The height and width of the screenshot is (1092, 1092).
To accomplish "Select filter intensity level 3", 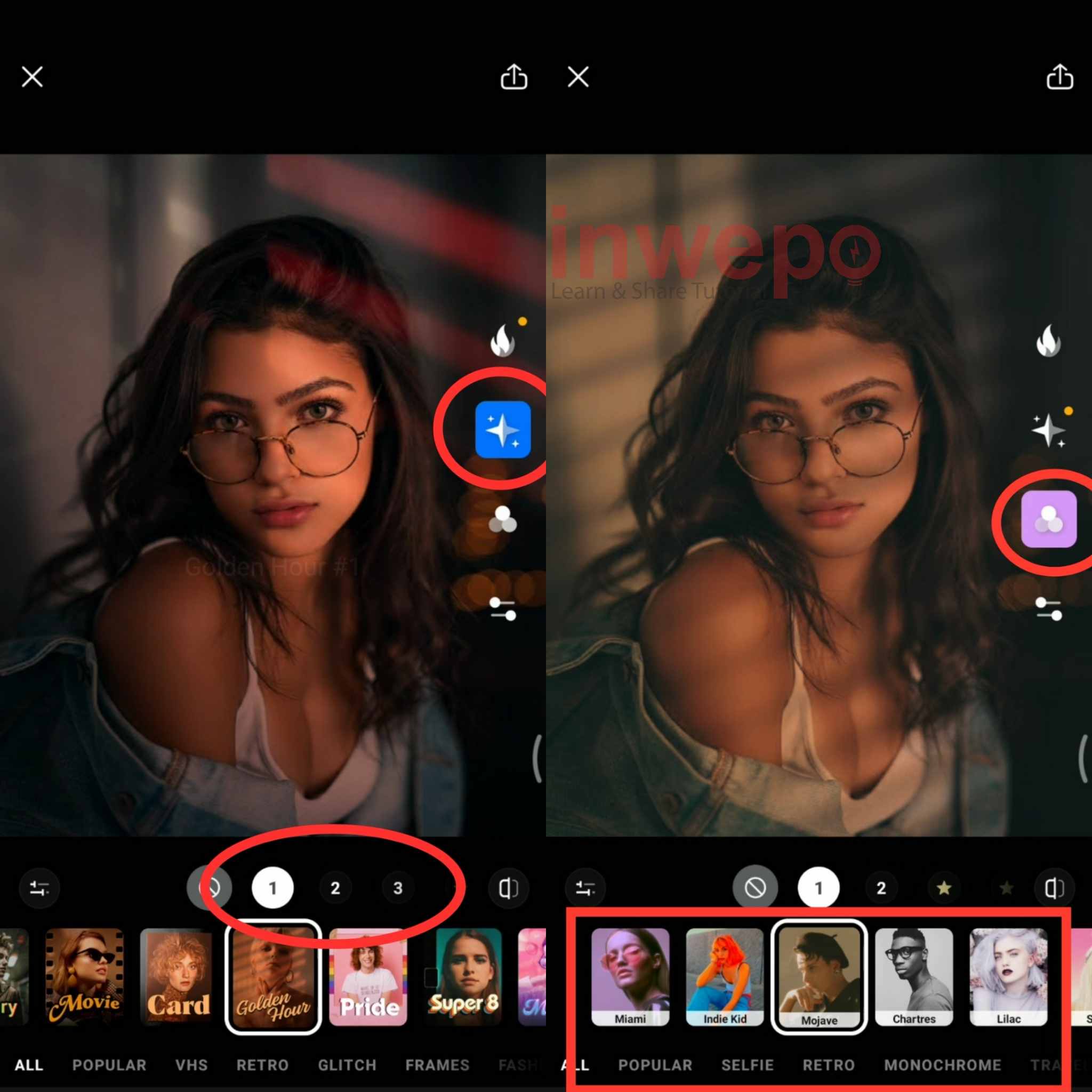I will (x=399, y=887).
